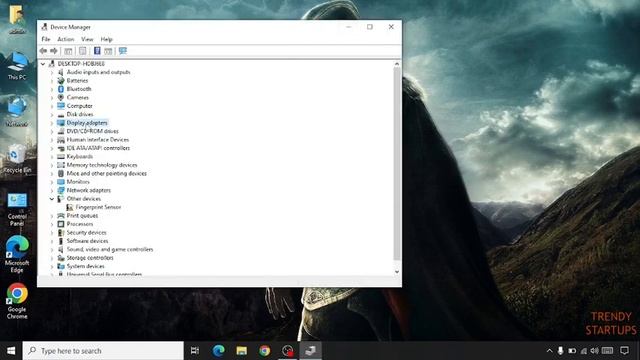Screen dimensions: 640x360
Task: Click the microphone icon in system tray
Action: point(560,351)
